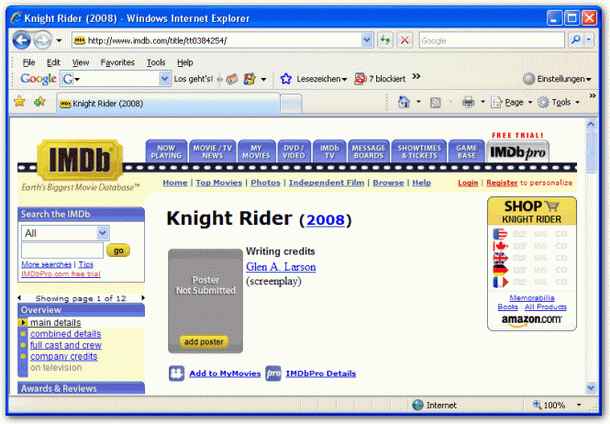Open recent pages dropdown next to Forward
The image size is (610, 424).
(x=59, y=40)
